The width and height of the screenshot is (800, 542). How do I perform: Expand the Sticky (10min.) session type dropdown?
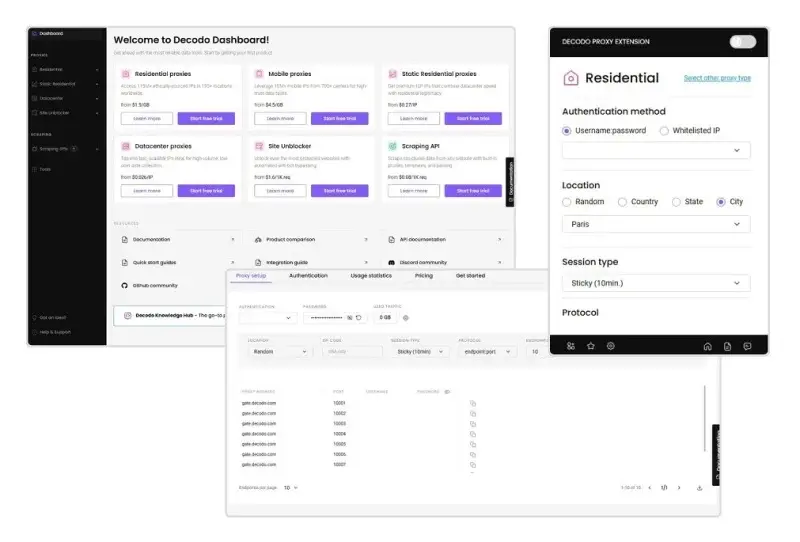click(x=655, y=284)
